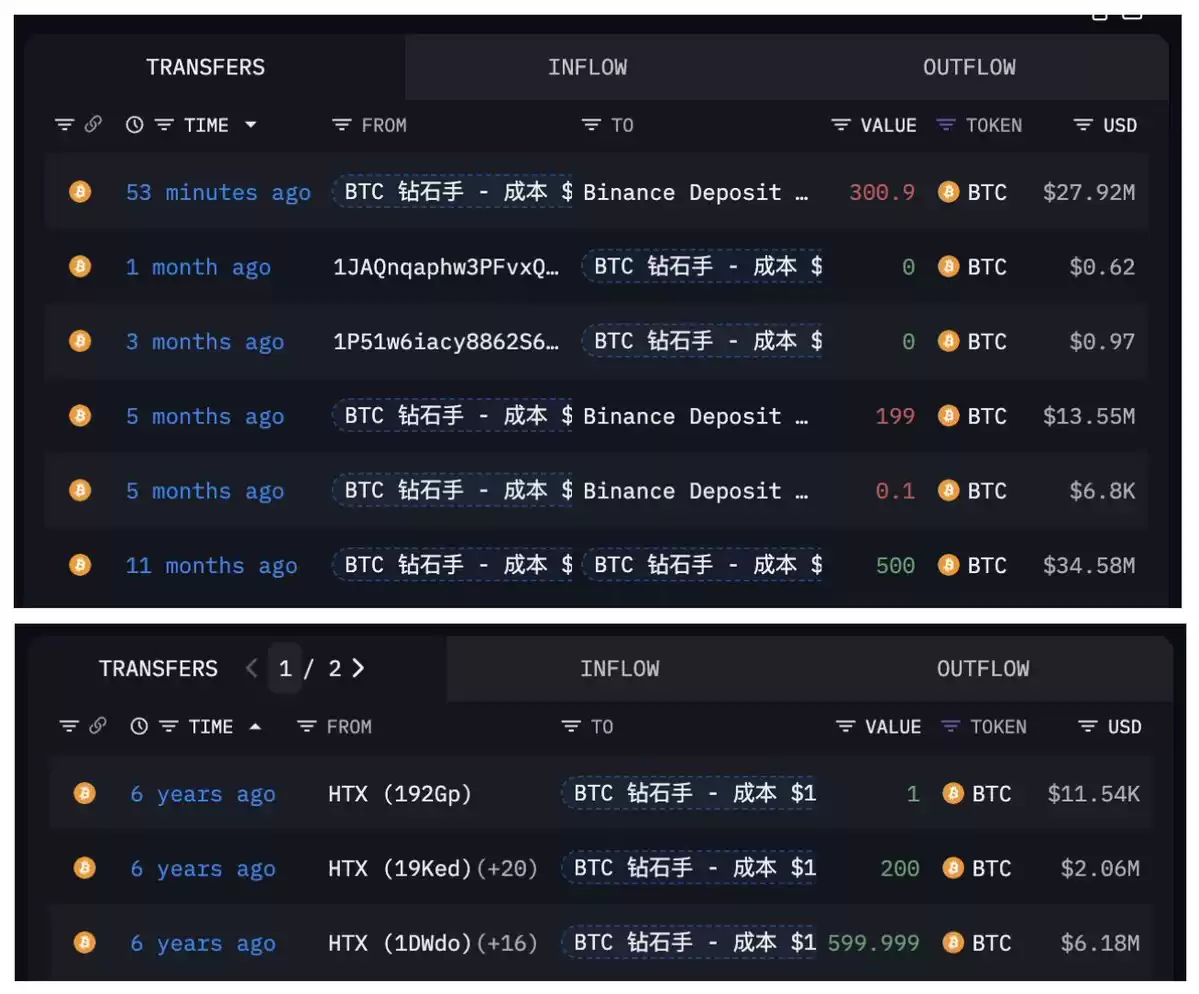Open the FROM column filter icon in the upper panel
Screen dimensions: 1199x994
[x=342, y=125]
